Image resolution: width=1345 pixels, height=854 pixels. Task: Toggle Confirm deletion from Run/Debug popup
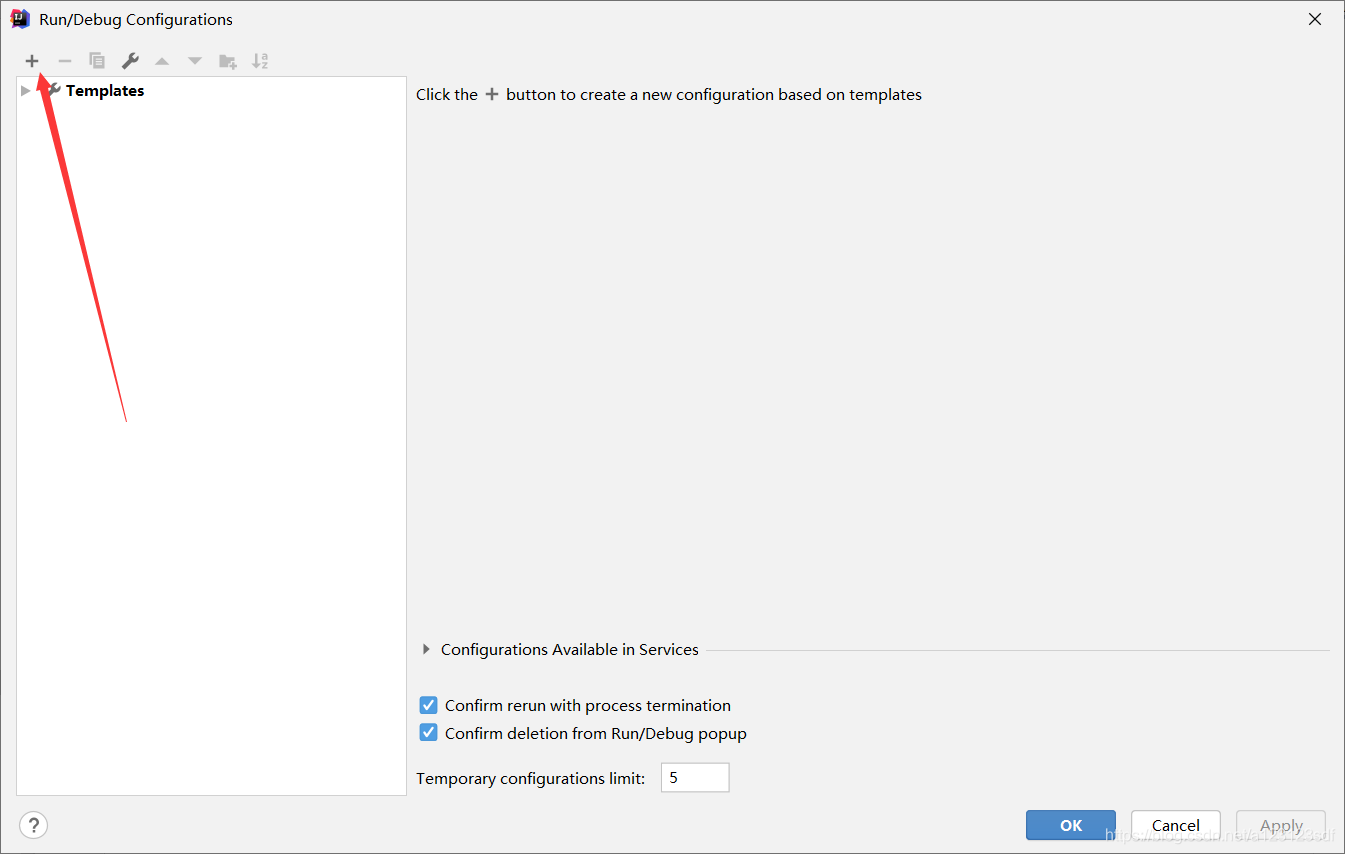click(x=428, y=733)
